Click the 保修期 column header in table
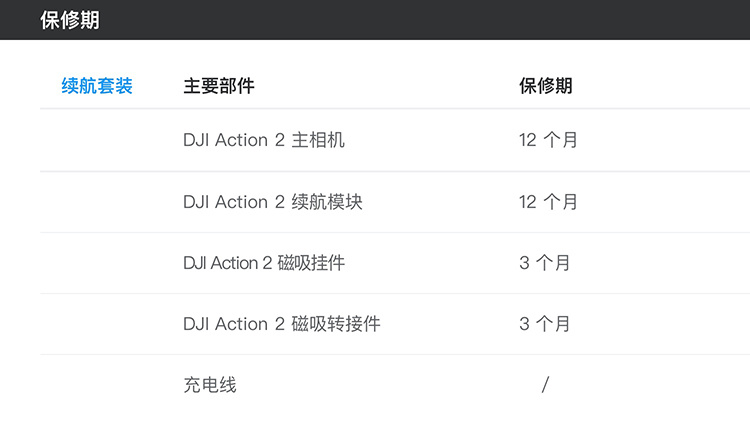The height and width of the screenshot is (438, 750). 546,86
